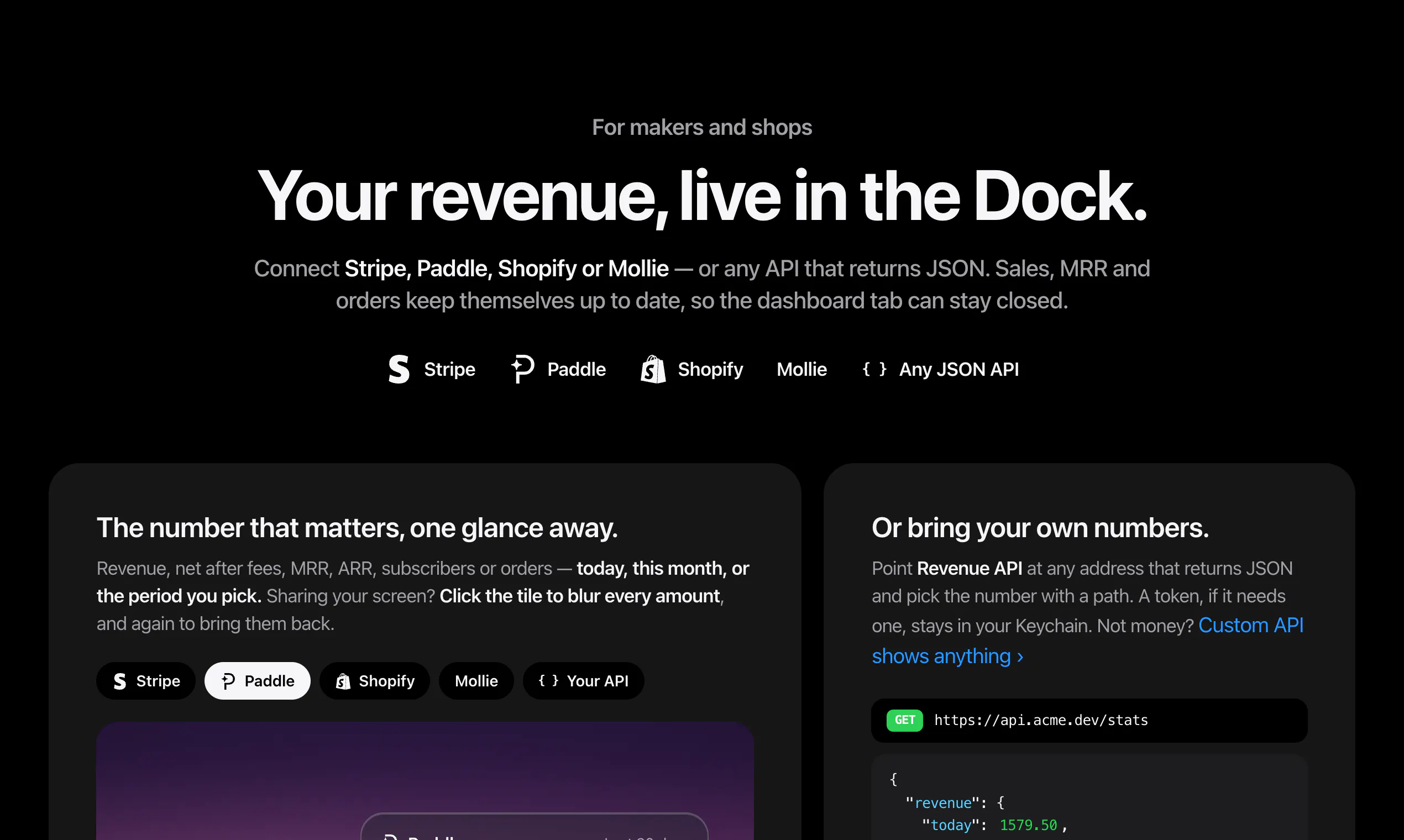Click the "revenue" key in JSON sample
1404x840 pixels.
coord(942,802)
